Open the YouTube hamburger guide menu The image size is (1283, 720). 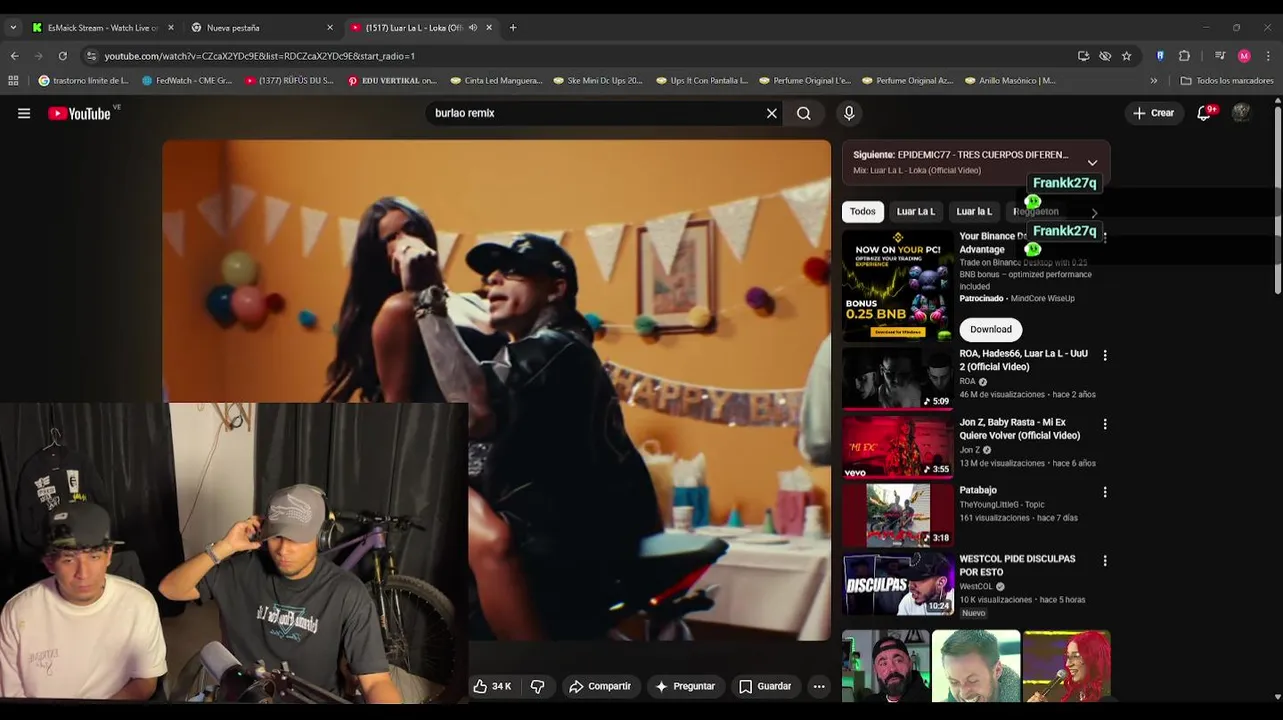24,113
